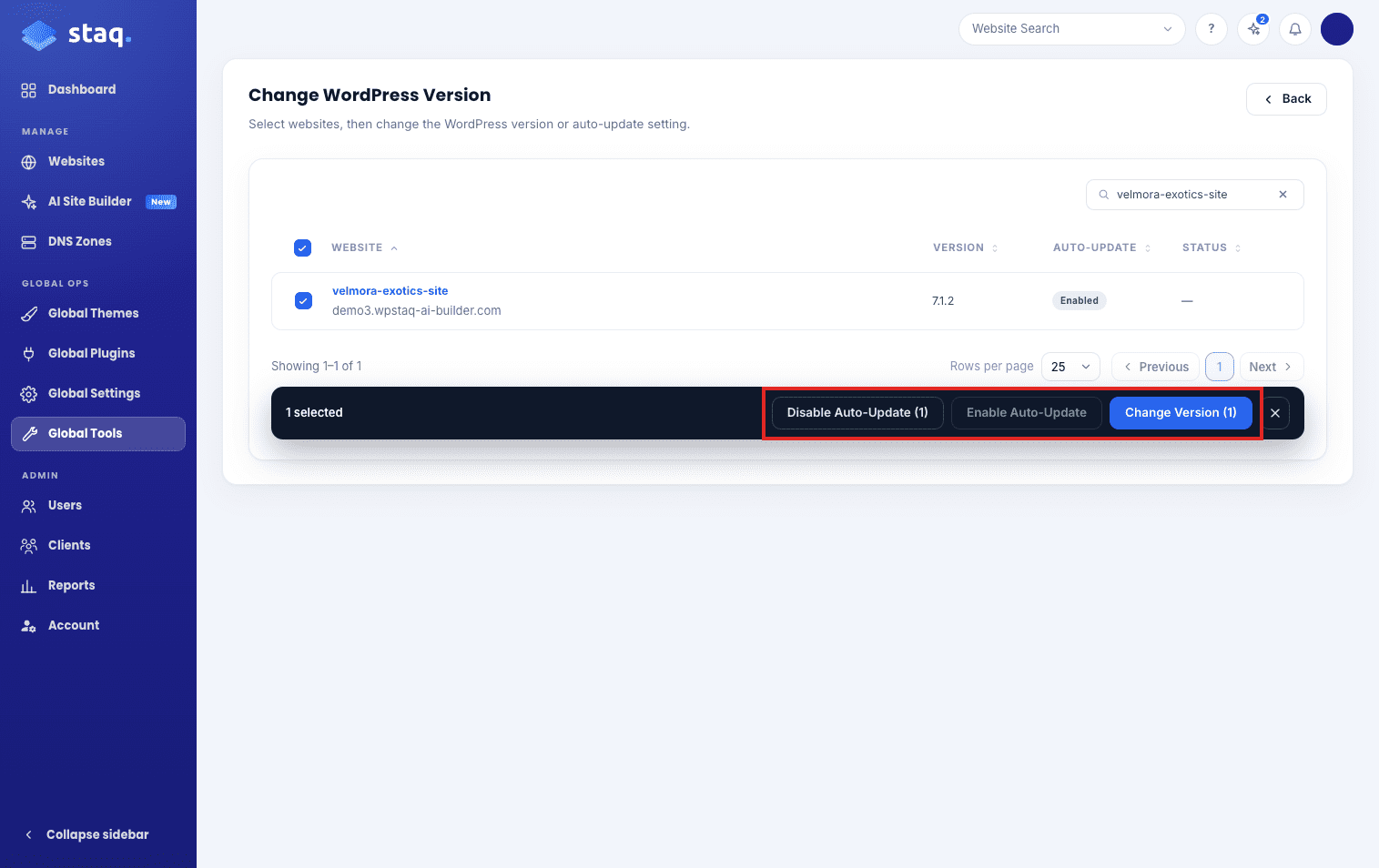This screenshot has height=868, width=1379.
Task: Open the user avatar menu
Action: (1337, 28)
